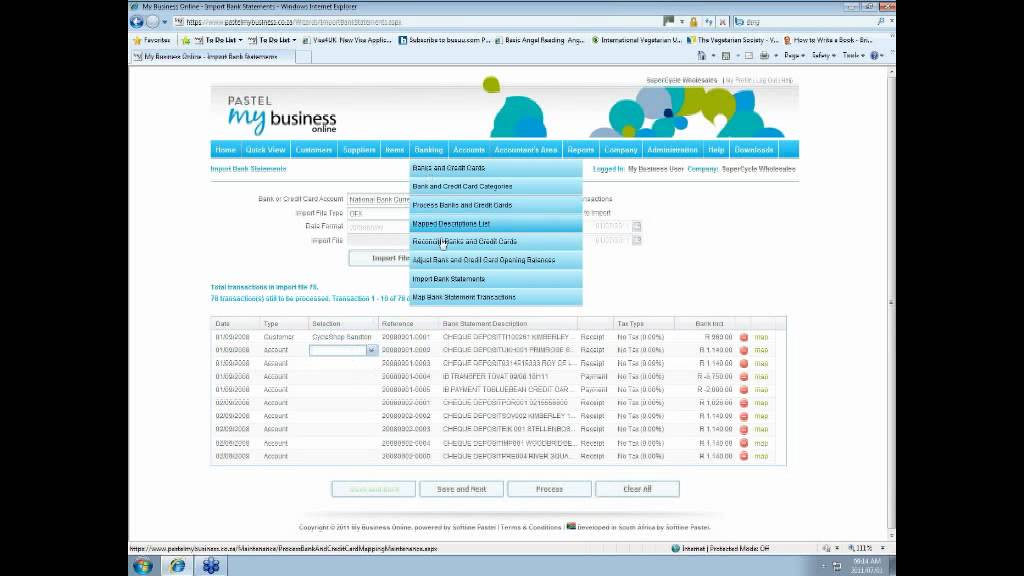Click red delete icon for row 20080901-0002
1024x576 pixels.
743,350
